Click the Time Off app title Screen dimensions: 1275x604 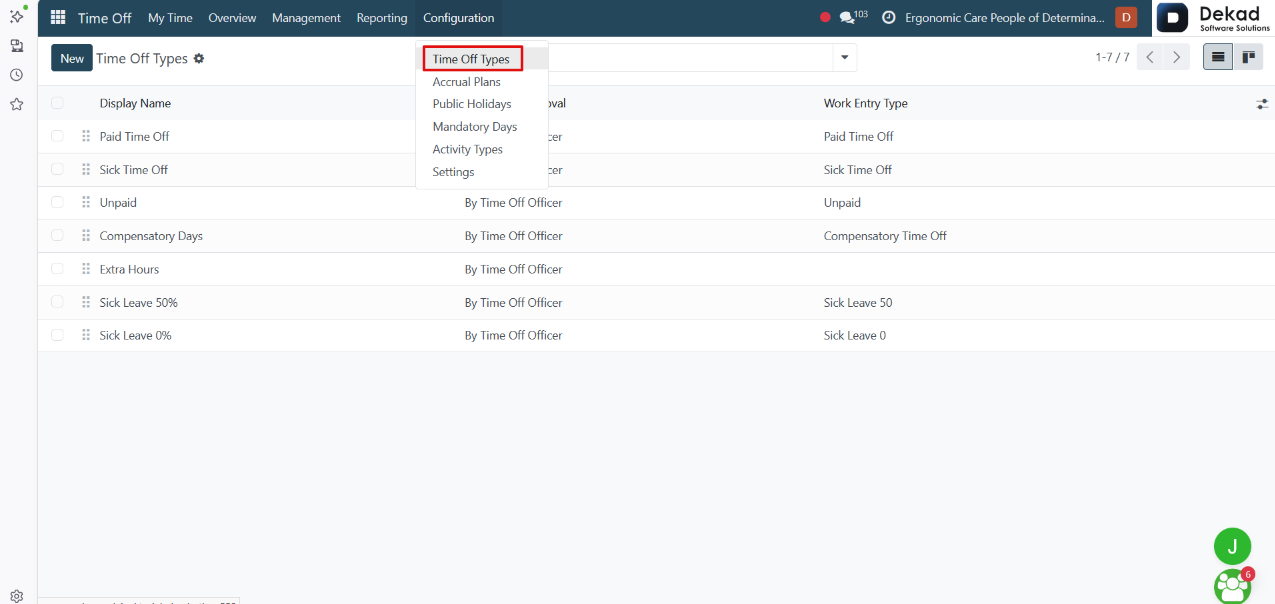click(105, 18)
